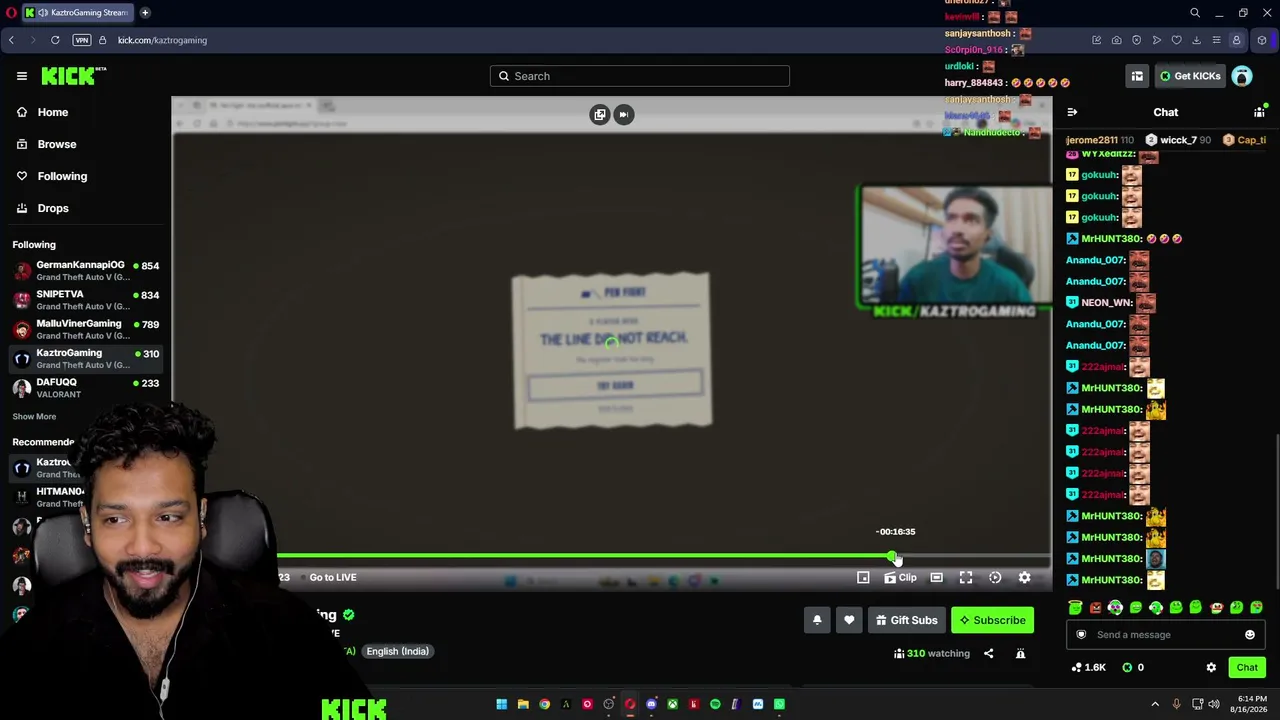The height and width of the screenshot is (720, 1280).
Task: Open DAFUQQ channel from Following list
Action: pyautogui.click(x=86, y=388)
